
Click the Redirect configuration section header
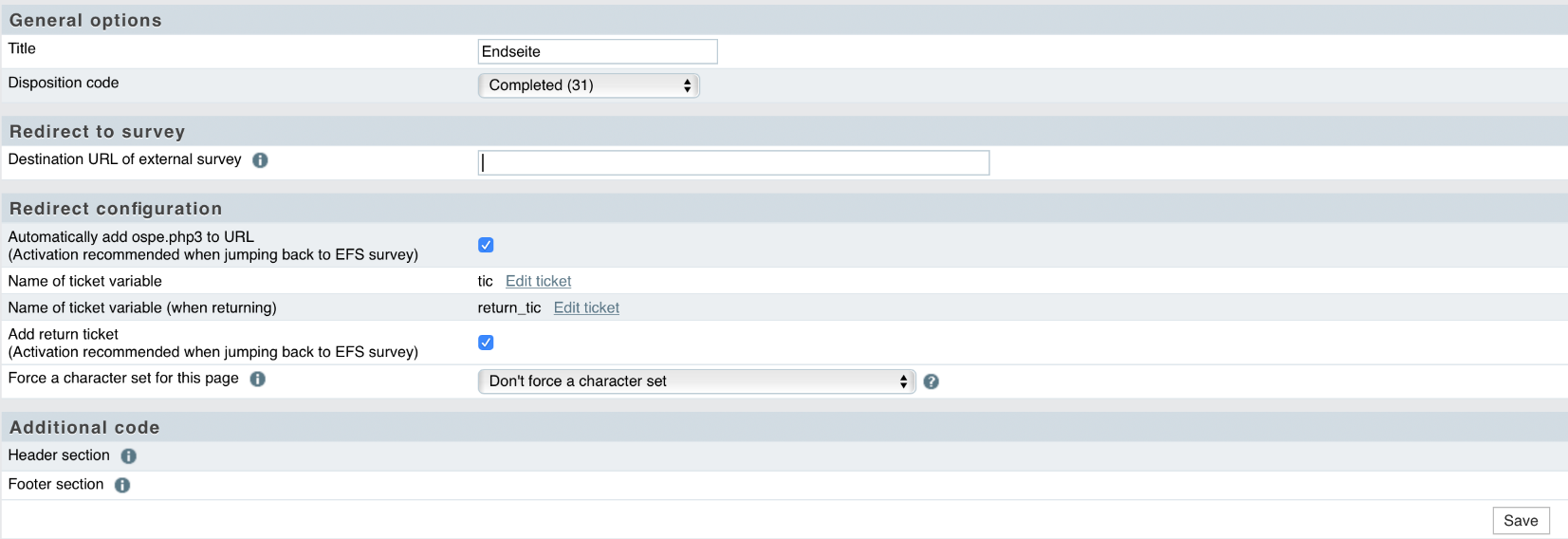tap(116, 208)
